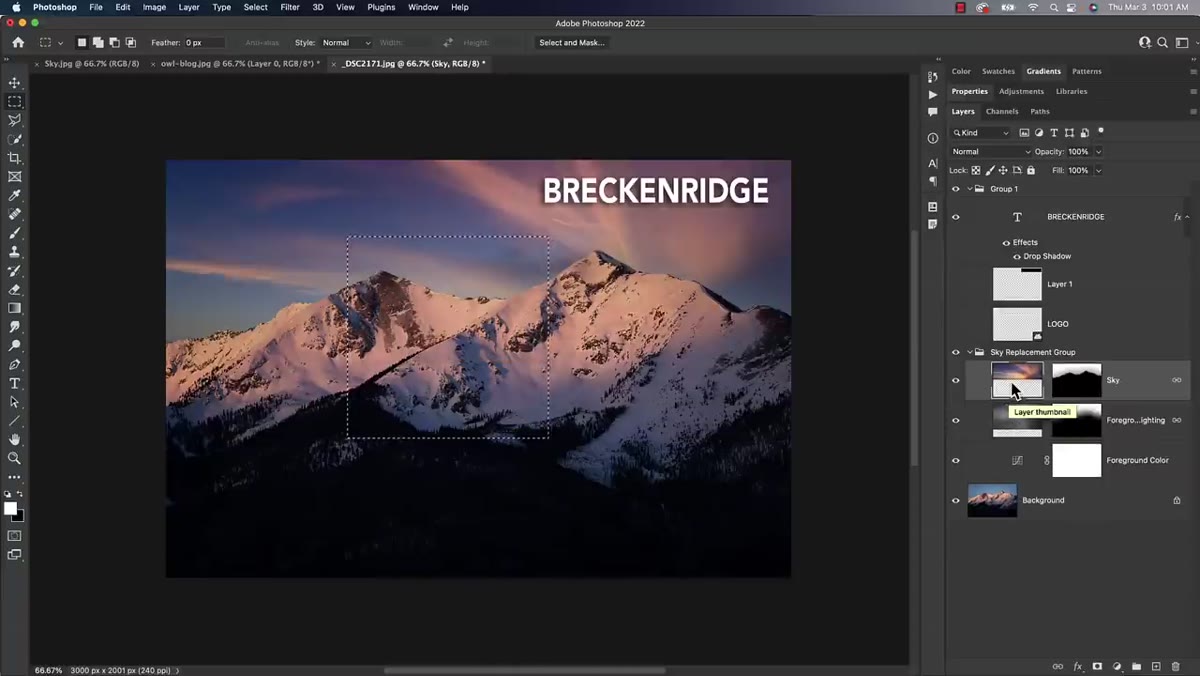This screenshot has height=676, width=1200.
Task: Create new layer icon in Layers panel
Action: click(x=1156, y=666)
